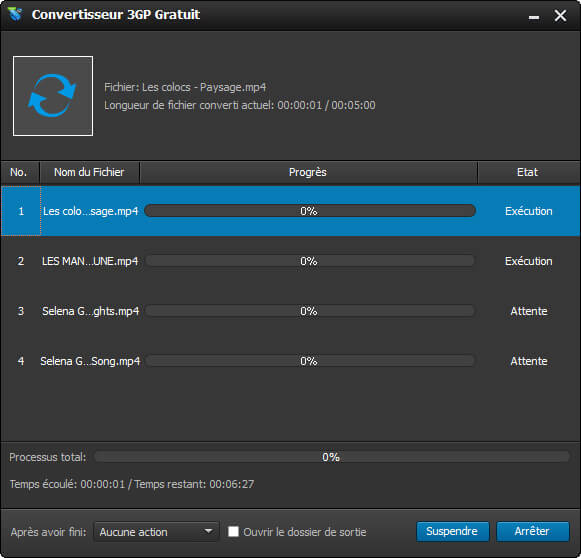
Task: Select the Les colo...sage.mp4 row
Action: [x=290, y=211]
